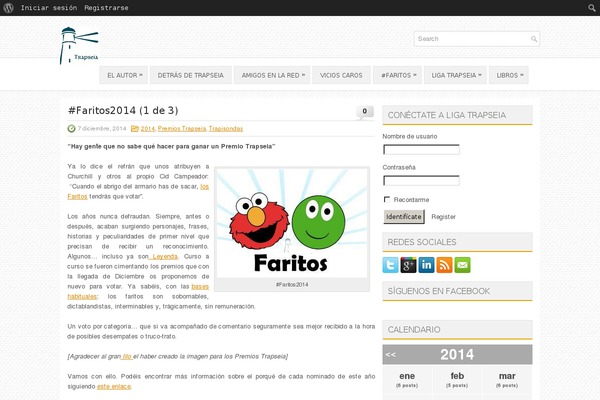Click the Trapseia lighthouse logo

(x=79, y=46)
